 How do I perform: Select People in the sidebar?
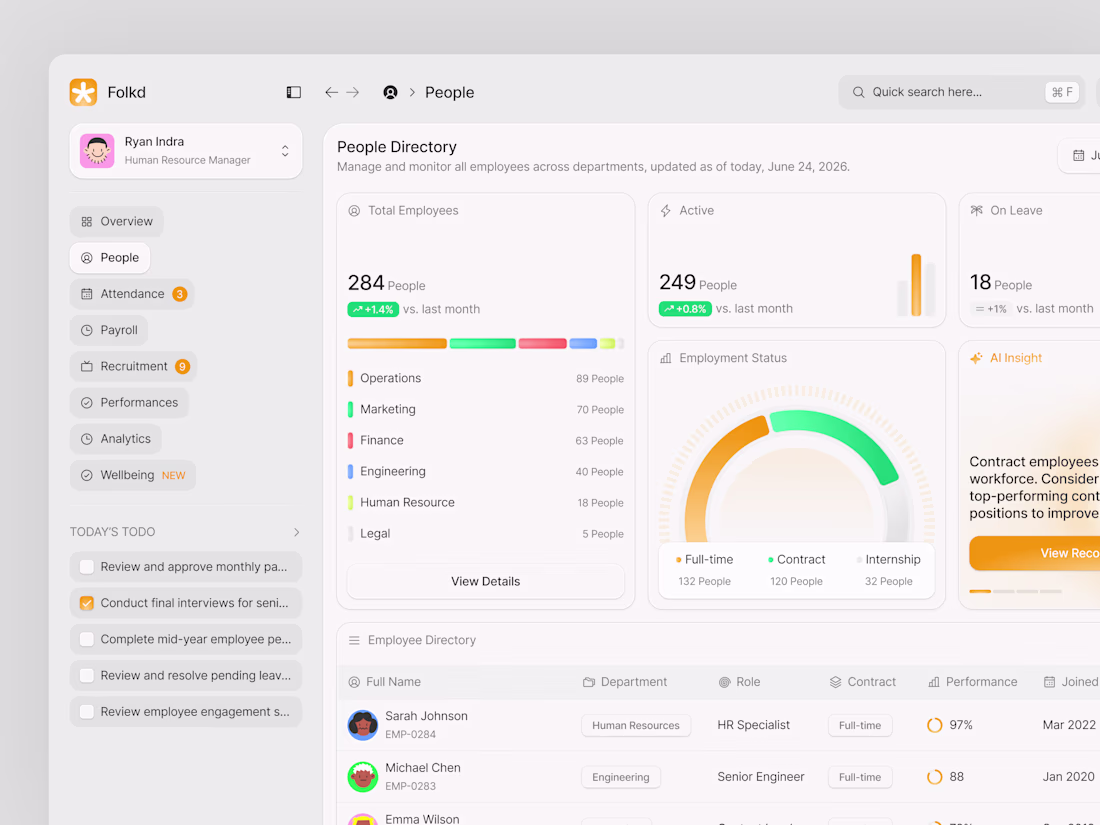[x=109, y=257]
